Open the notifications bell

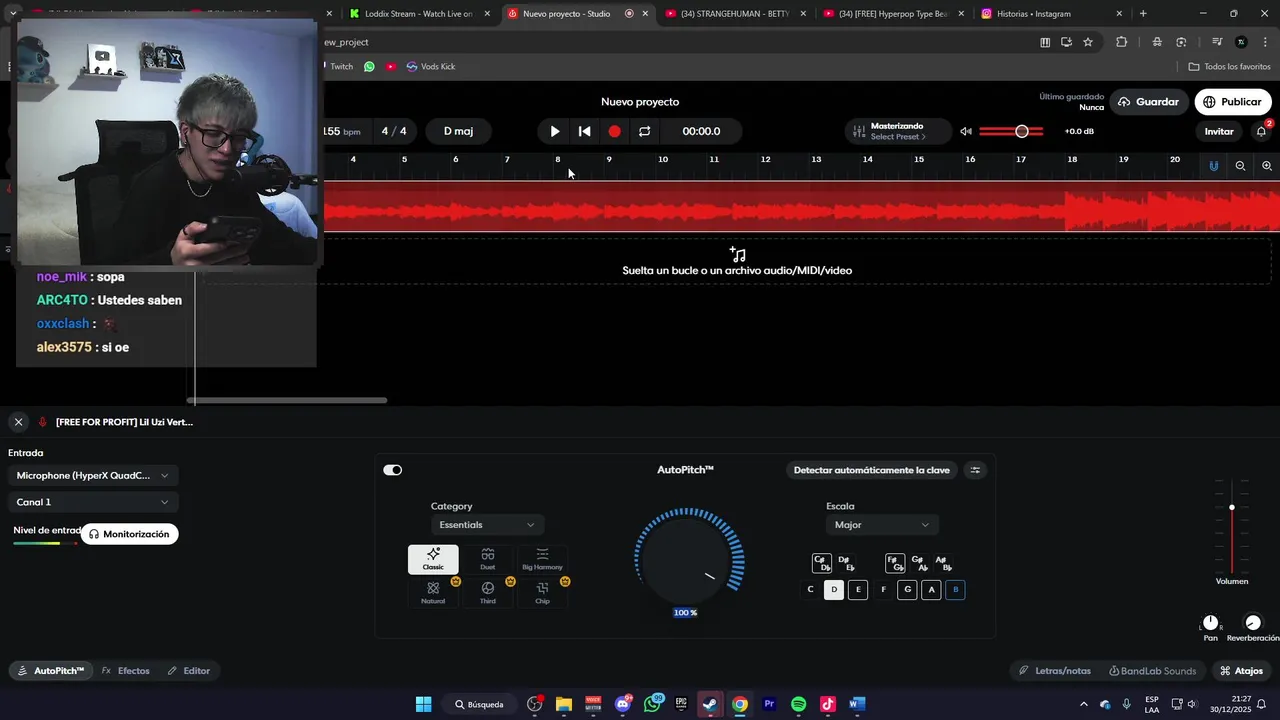1261,131
